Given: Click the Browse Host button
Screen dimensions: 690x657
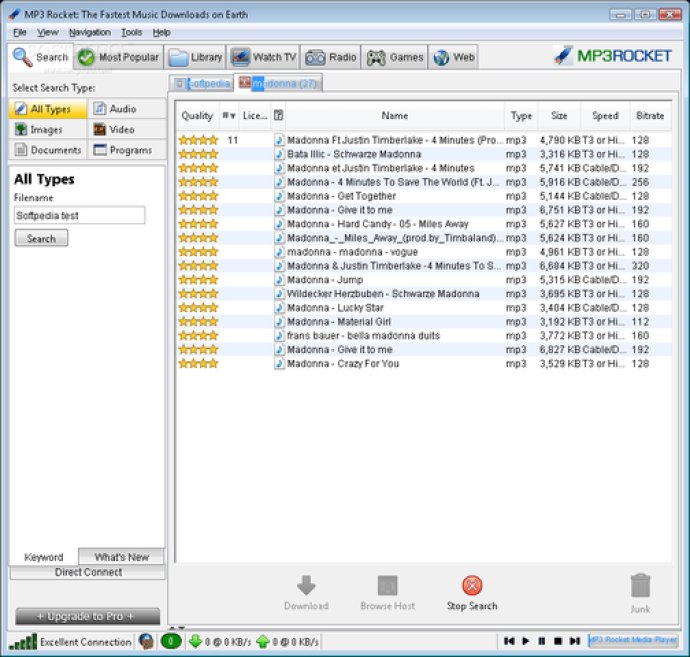Looking at the screenshot, I should pyautogui.click(x=387, y=593).
